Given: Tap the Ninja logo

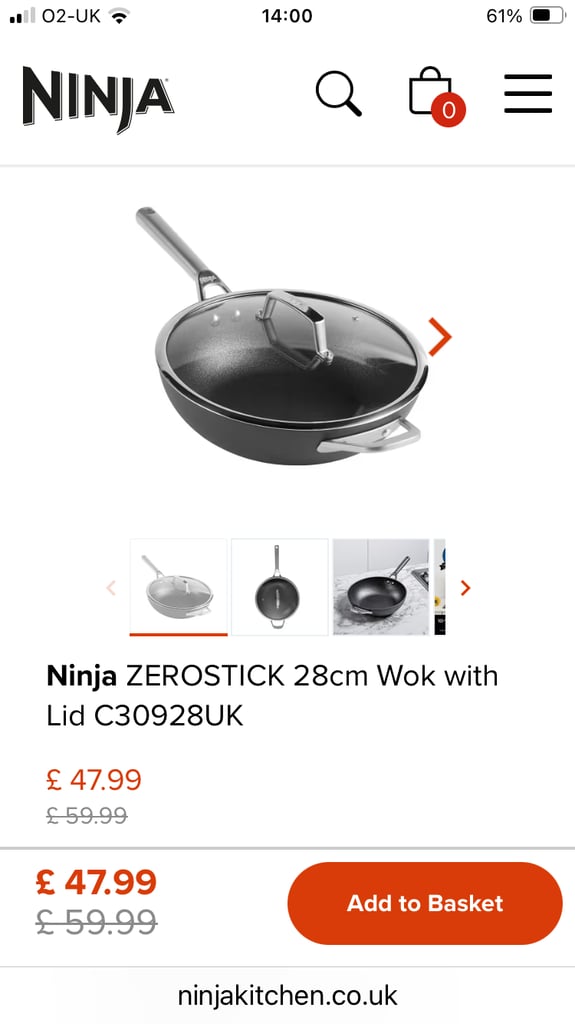Looking at the screenshot, I should (98, 98).
